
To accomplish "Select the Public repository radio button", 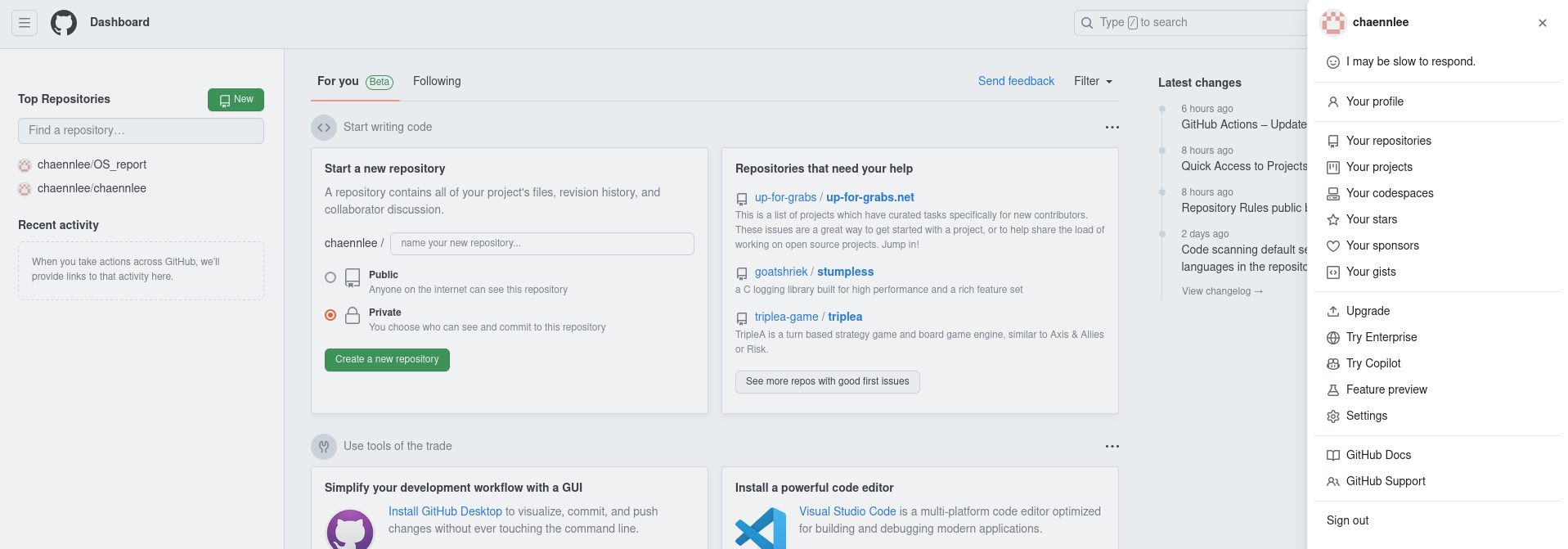I will tap(330, 278).
